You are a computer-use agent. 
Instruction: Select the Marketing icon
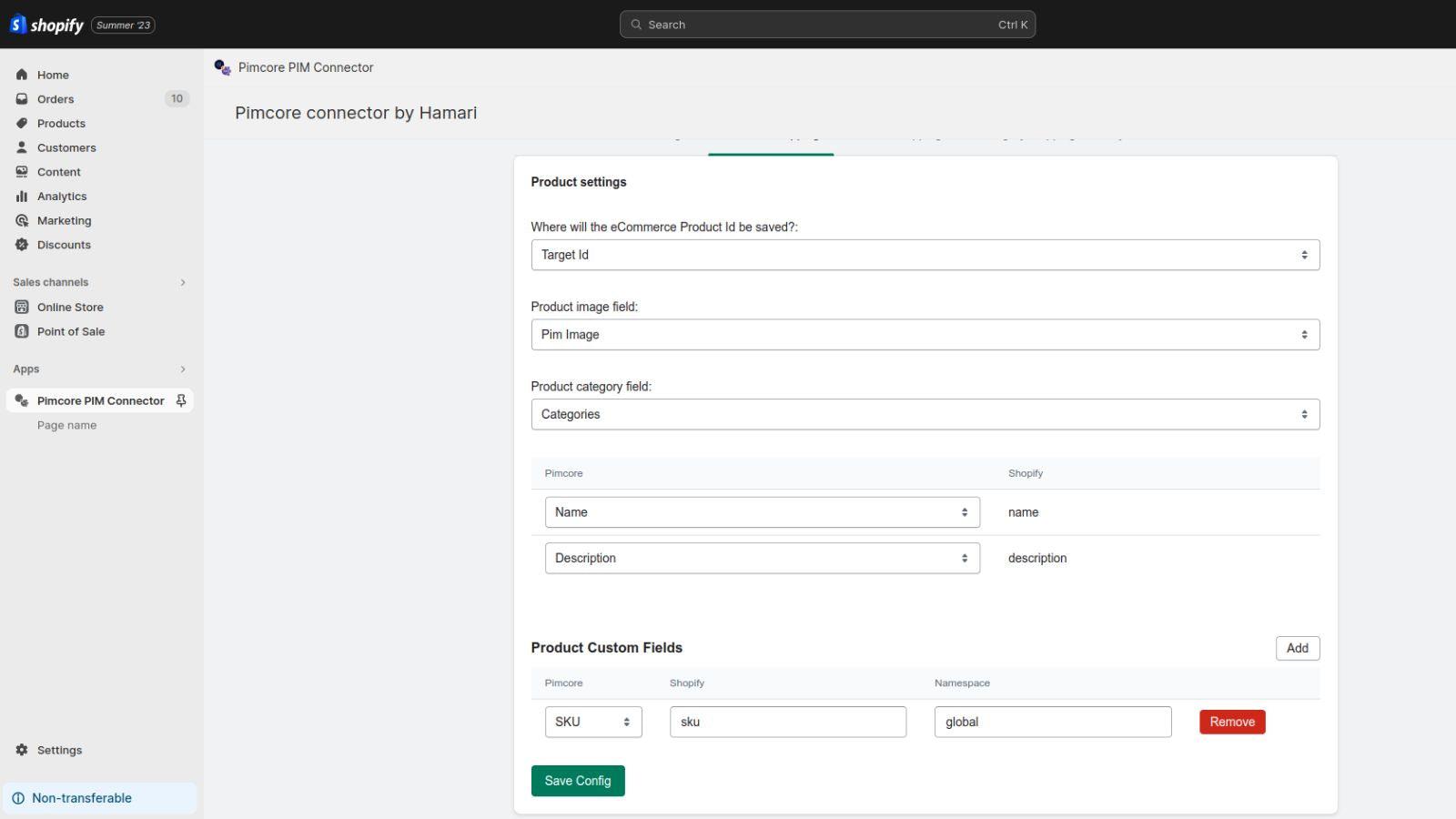[21, 220]
